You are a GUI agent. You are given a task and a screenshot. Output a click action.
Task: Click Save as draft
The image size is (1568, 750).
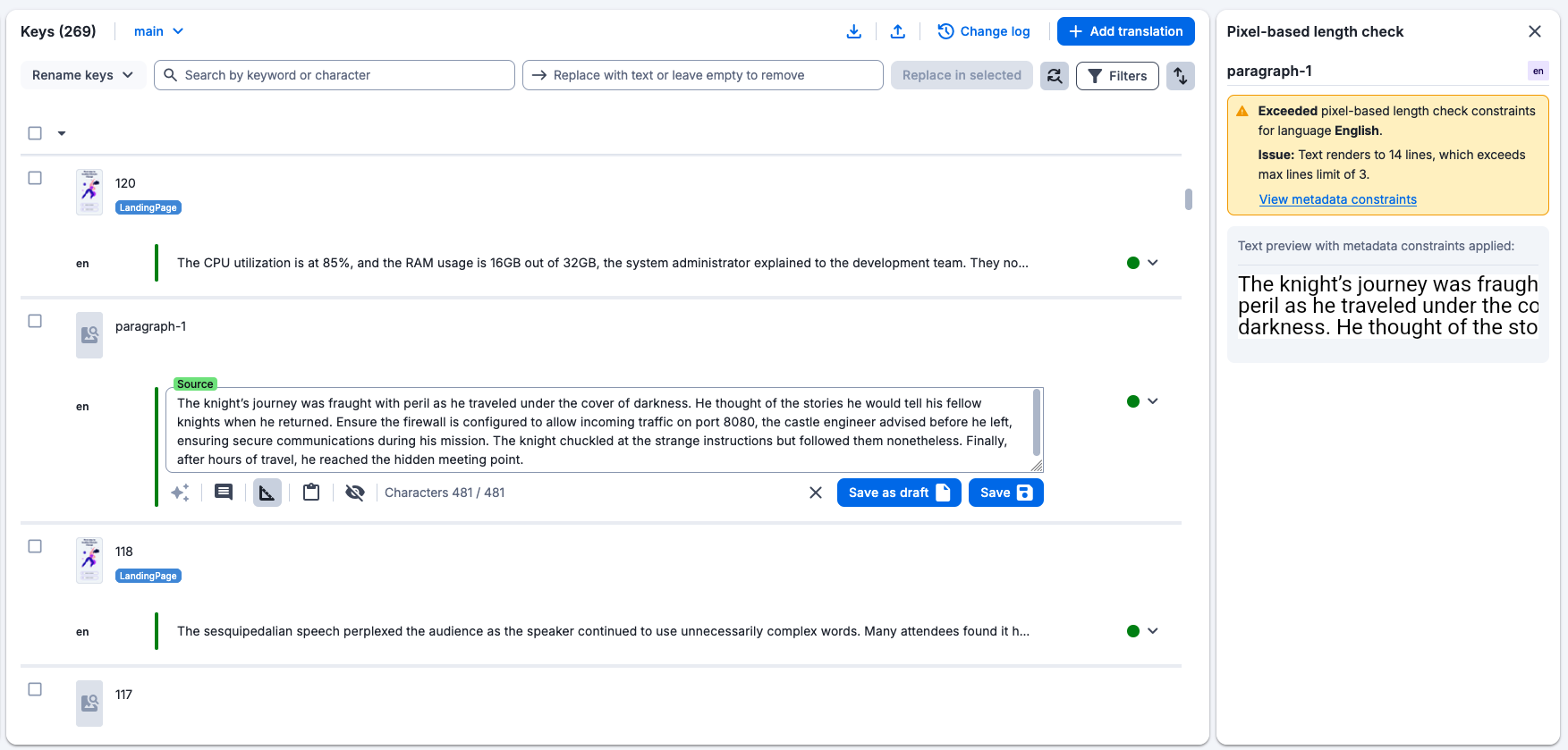(x=899, y=493)
